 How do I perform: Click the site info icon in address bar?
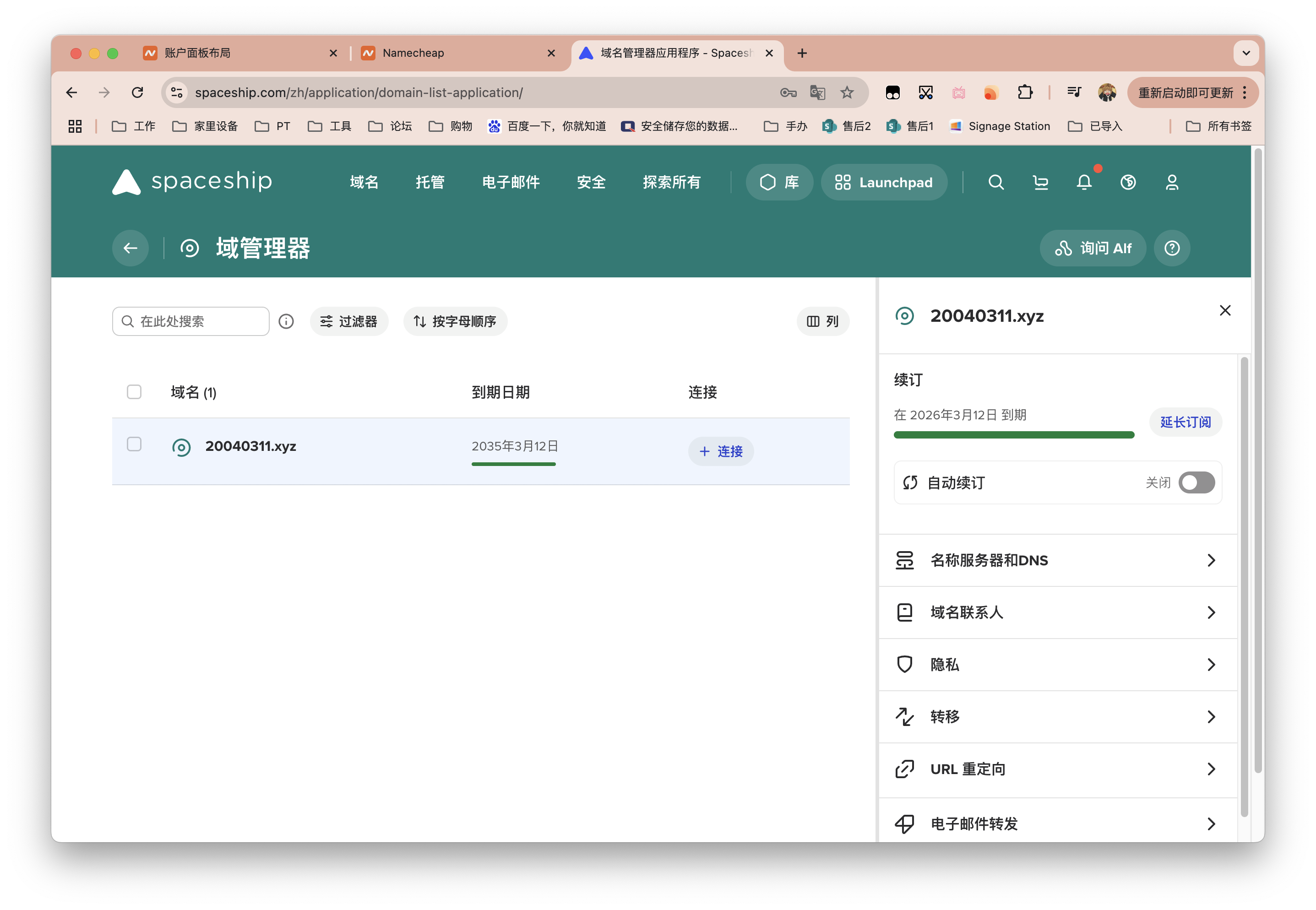[177, 92]
